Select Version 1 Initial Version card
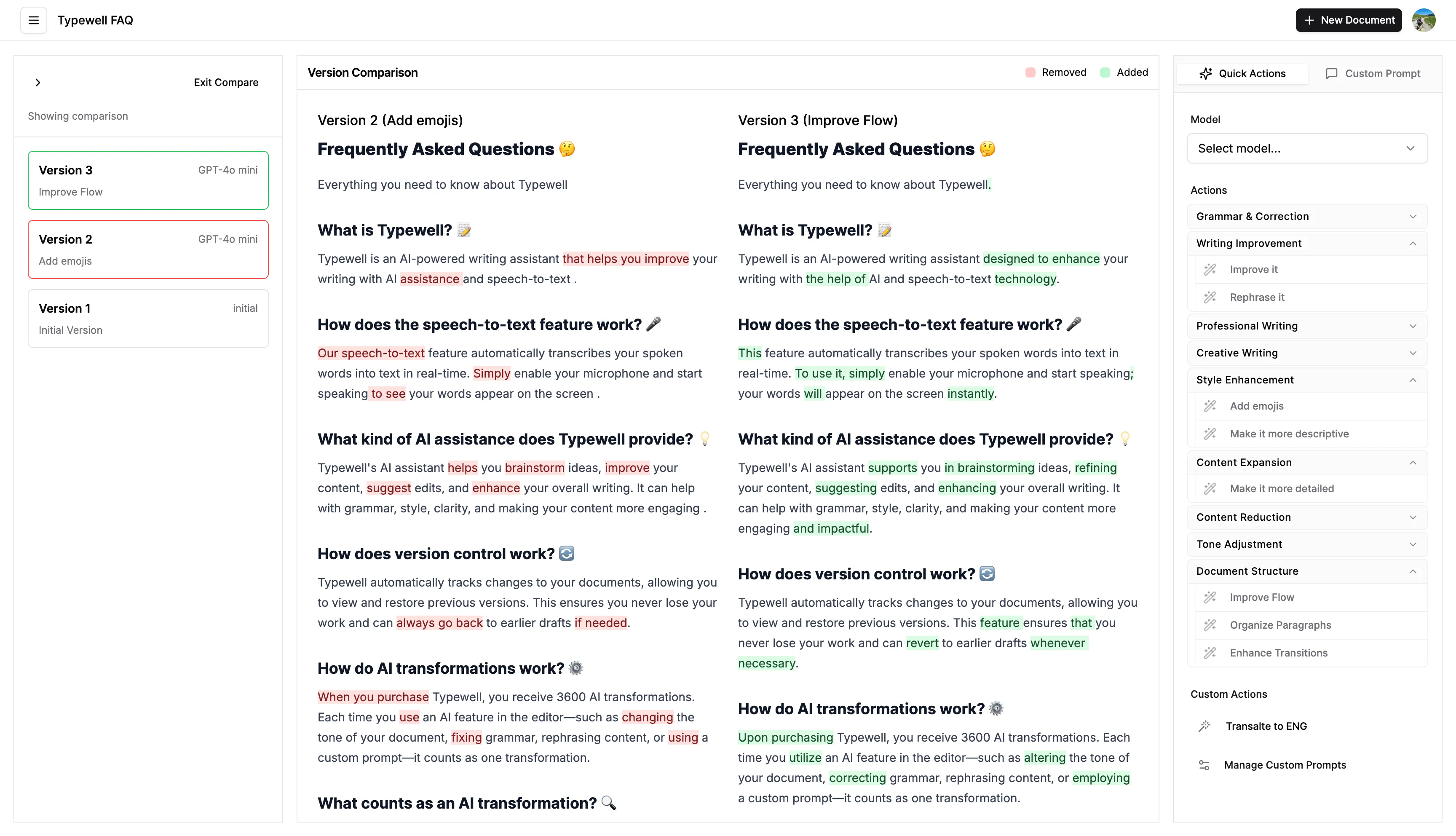This screenshot has height=836, width=1456. (x=148, y=319)
